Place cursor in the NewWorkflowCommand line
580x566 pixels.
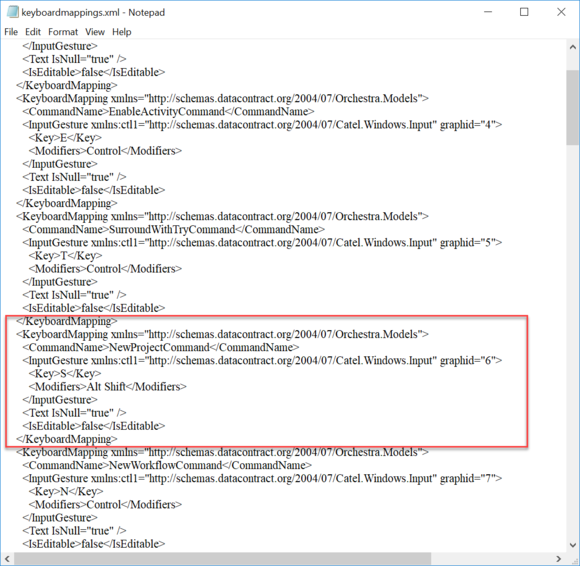[x=167, y=465]
